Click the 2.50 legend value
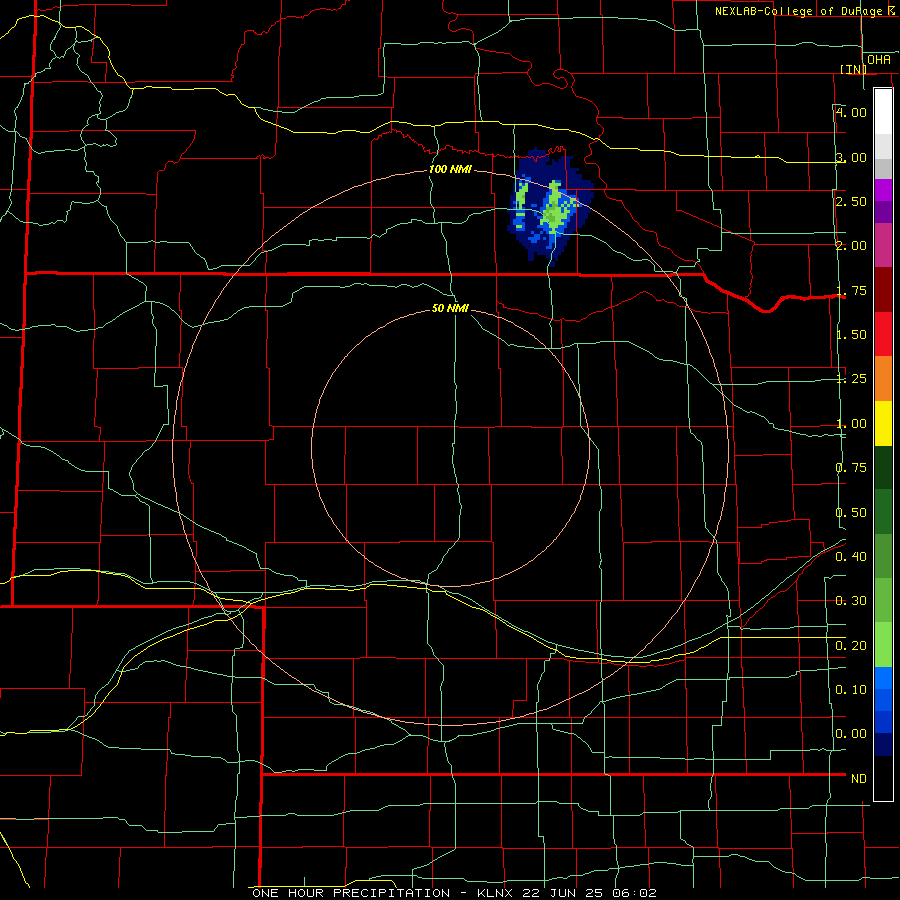The width and height of the screenshot is (900, 900). pos(851,201)
